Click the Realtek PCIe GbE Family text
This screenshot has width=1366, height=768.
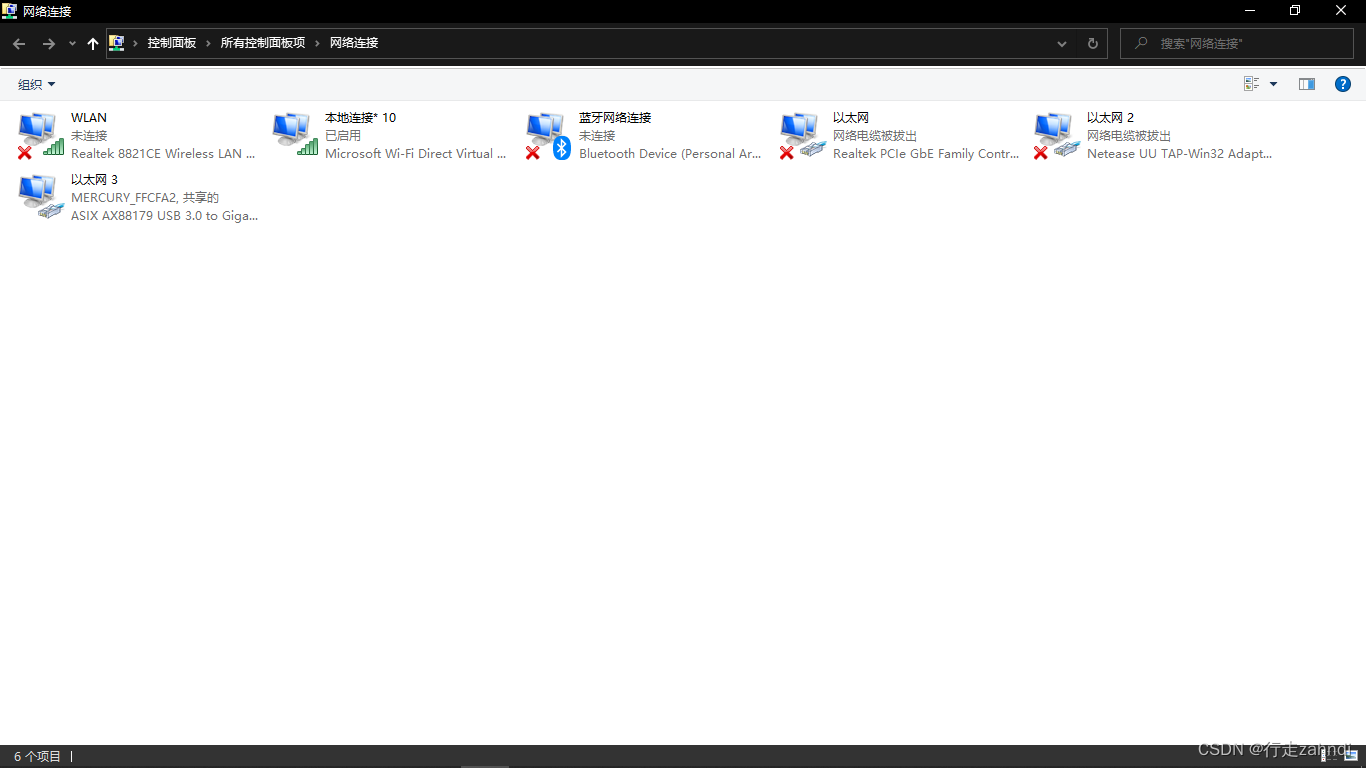coord(926,154)
